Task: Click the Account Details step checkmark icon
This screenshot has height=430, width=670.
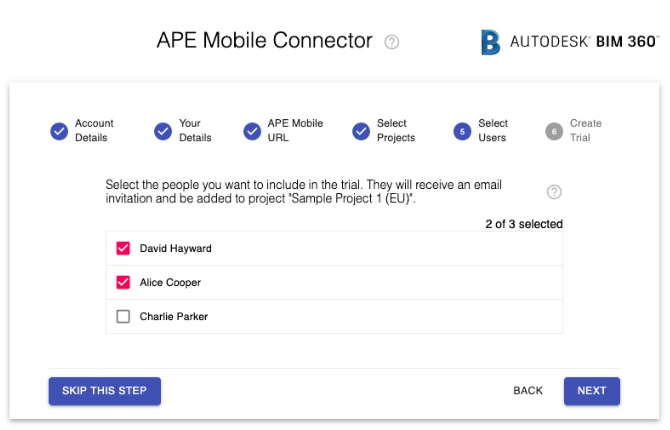Action: [x=59, y=131]
